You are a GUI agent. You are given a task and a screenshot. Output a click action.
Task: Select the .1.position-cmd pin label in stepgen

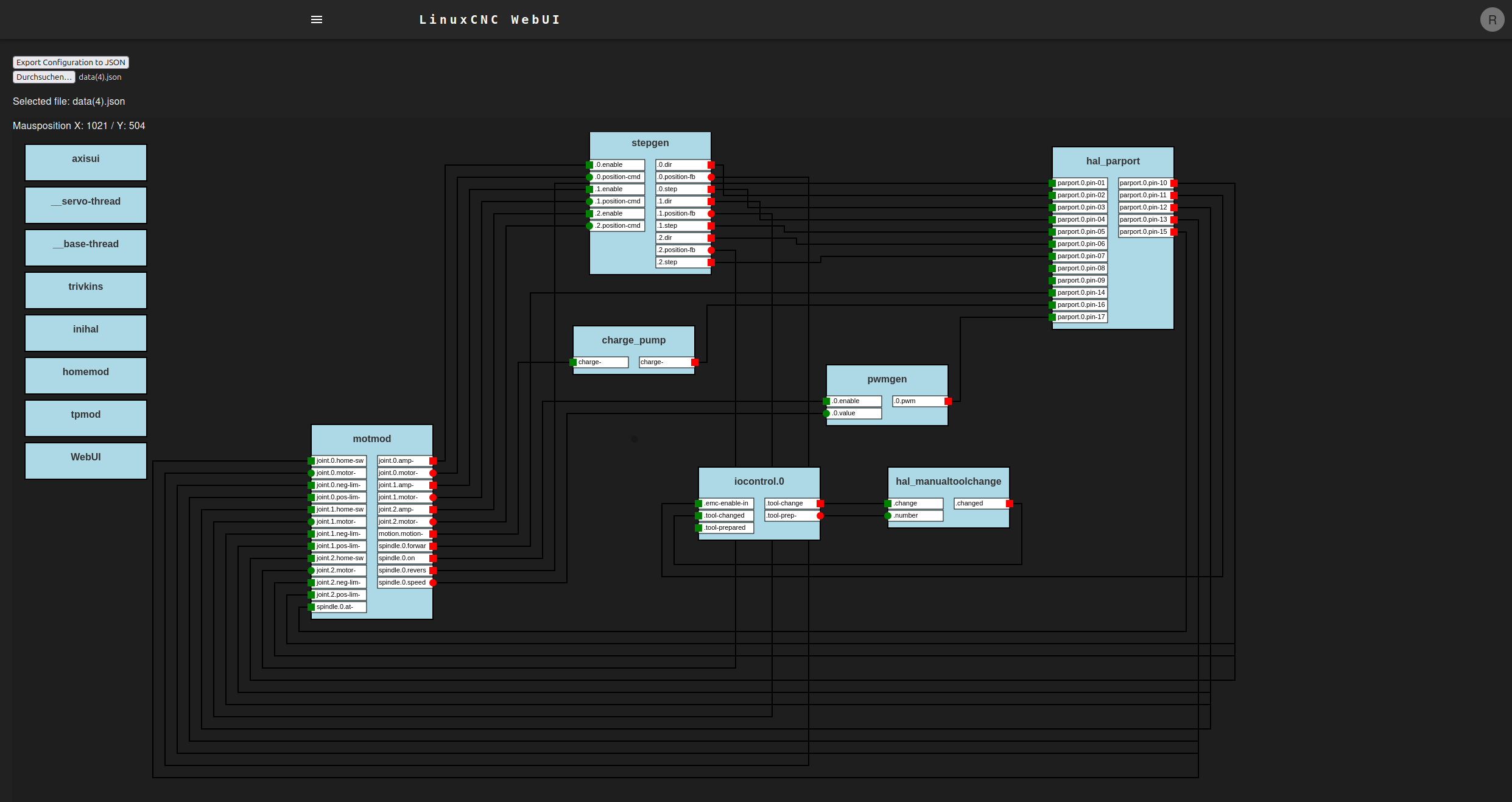coord(619,202)
